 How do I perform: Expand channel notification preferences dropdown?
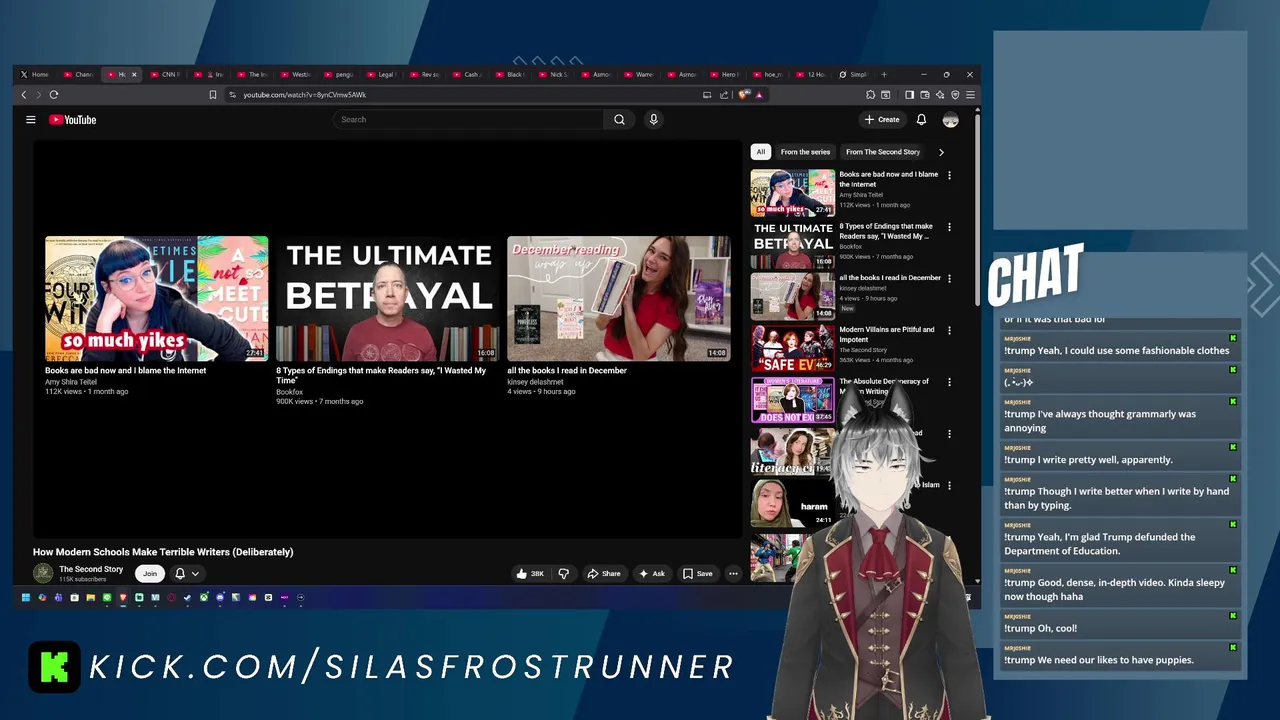[x=195, y=574]
